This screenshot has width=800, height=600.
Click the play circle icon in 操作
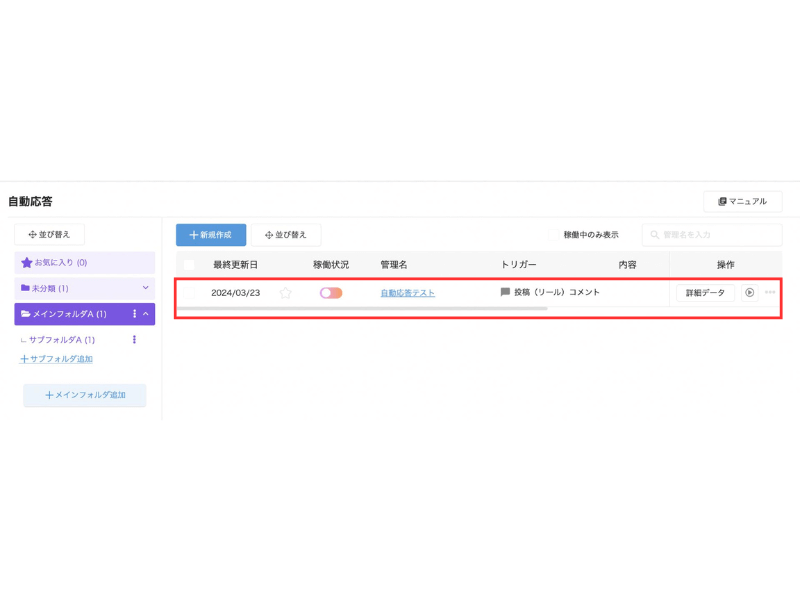[749, 293]
